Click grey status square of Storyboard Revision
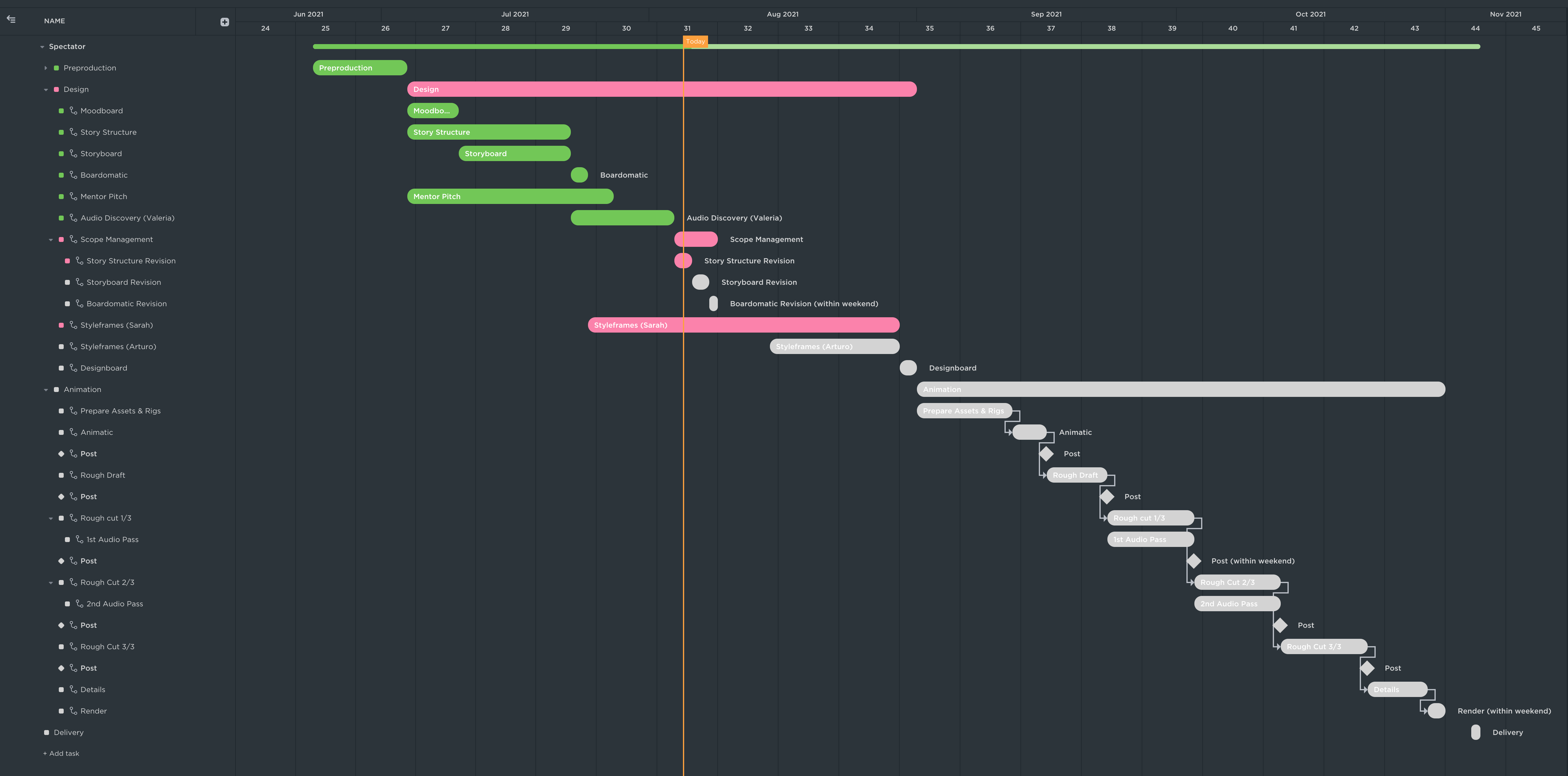Viewport: 1568px width, 776px height. pyautogui.click(x=67, y=282)
